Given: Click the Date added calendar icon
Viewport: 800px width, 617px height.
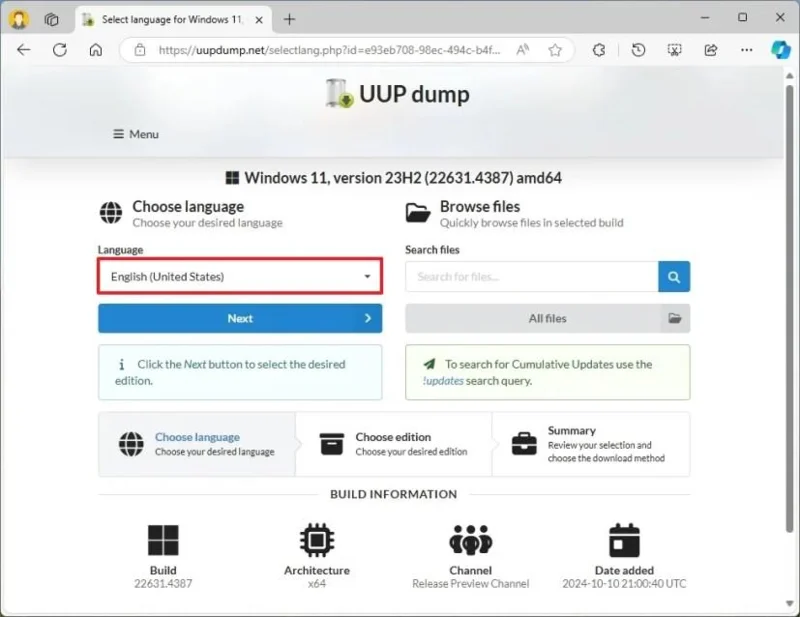Looking at the screenshot, I should point(624,540).
